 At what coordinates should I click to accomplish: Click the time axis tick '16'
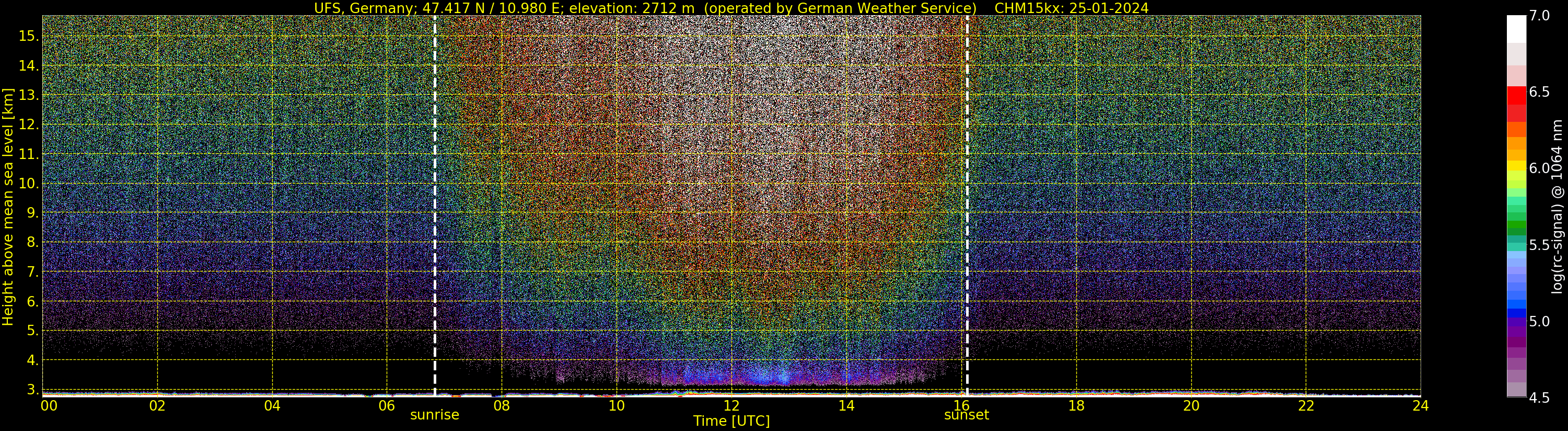click(x=961, y=405)
